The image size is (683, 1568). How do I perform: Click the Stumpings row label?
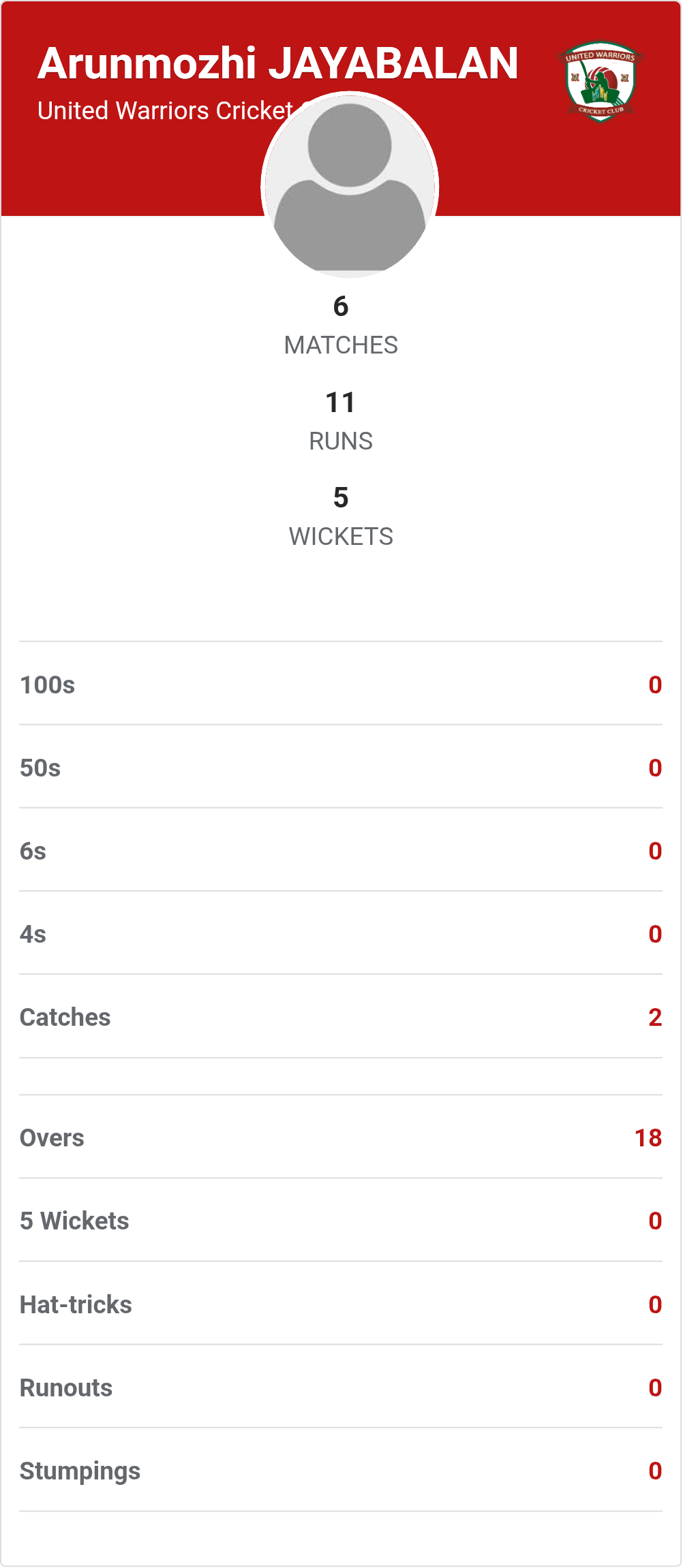[x=80, y=1471]
